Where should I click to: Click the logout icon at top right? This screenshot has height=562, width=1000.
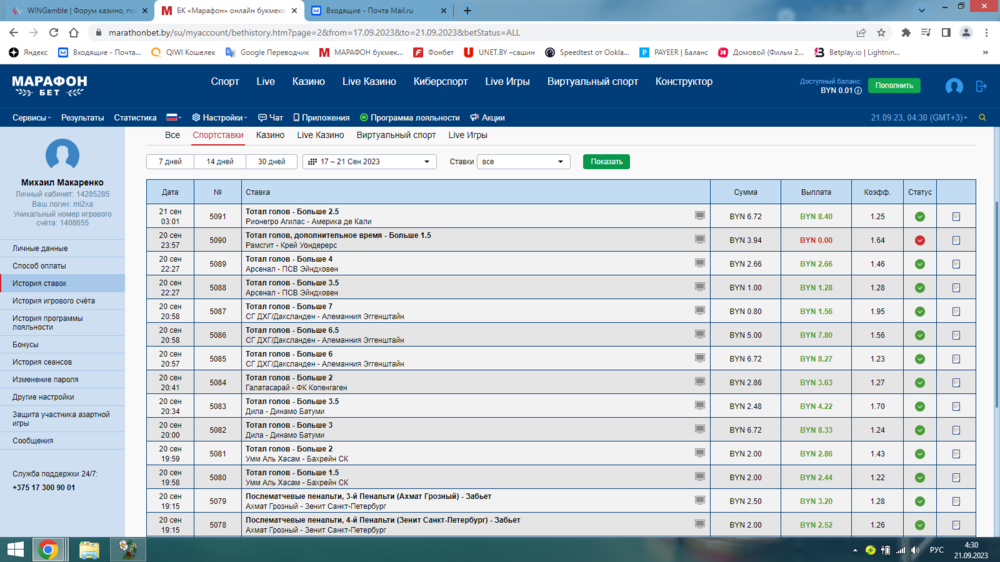click(x=981, y=87)
